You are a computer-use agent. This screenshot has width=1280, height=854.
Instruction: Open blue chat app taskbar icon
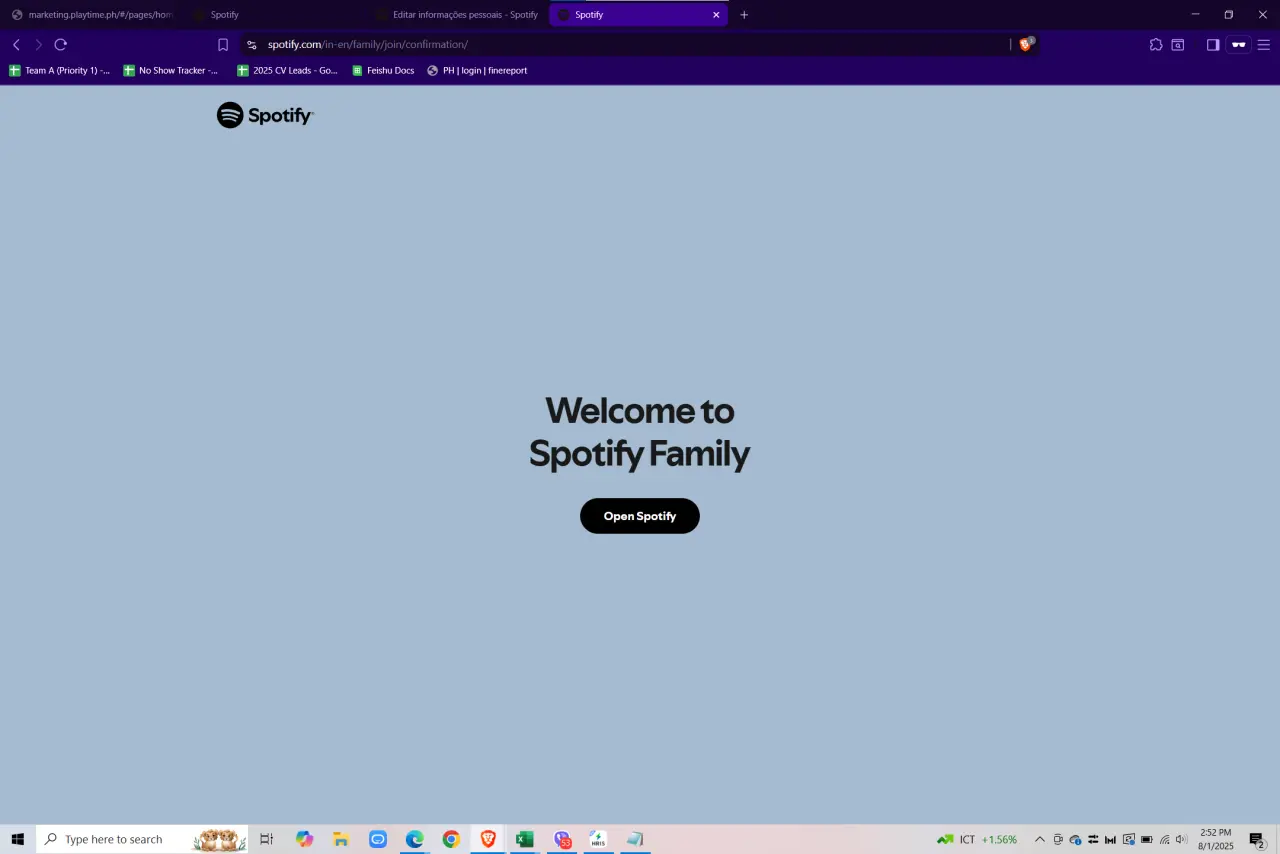[378, 839]
